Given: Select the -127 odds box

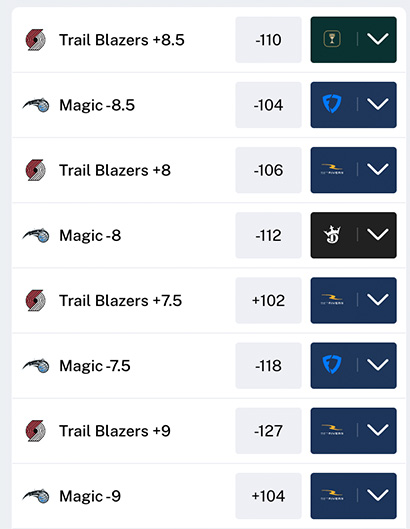Looking at the screenshot, I should 268,431.
